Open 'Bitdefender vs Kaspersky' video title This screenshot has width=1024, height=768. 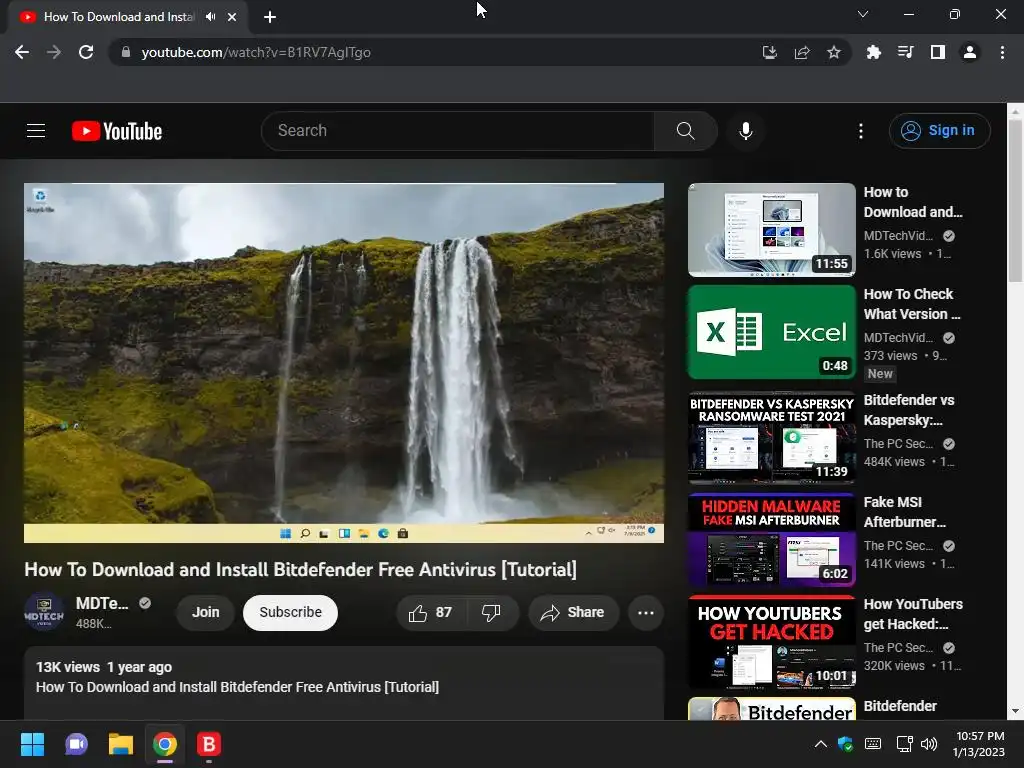pos(909,410)
